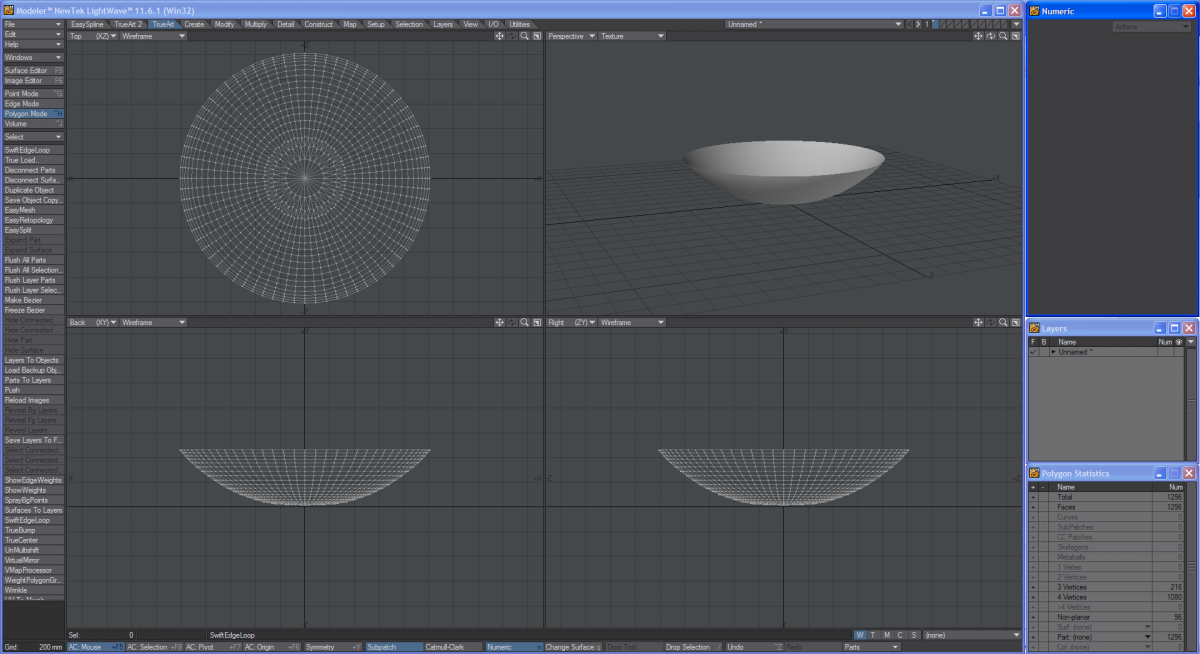Open the Texture render style dropdown
This screenshot has height=654, width=1200.
point(632,36)
